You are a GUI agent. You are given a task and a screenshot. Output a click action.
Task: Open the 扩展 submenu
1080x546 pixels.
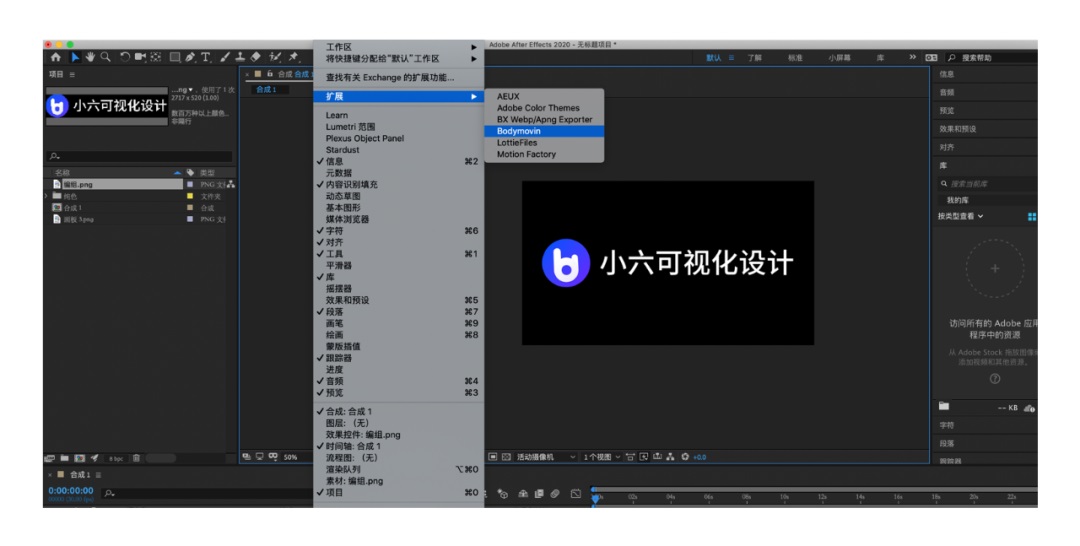coord(399,96)
